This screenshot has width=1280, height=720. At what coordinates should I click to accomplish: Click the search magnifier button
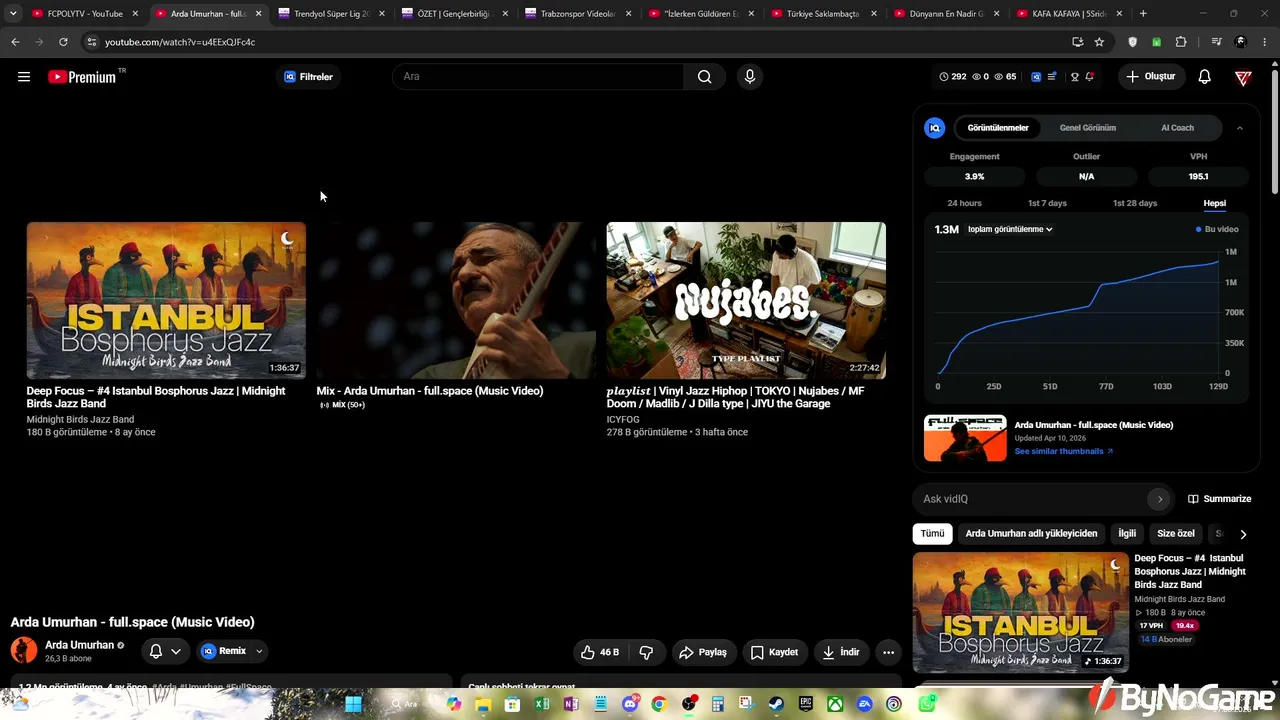pos(705,77)
